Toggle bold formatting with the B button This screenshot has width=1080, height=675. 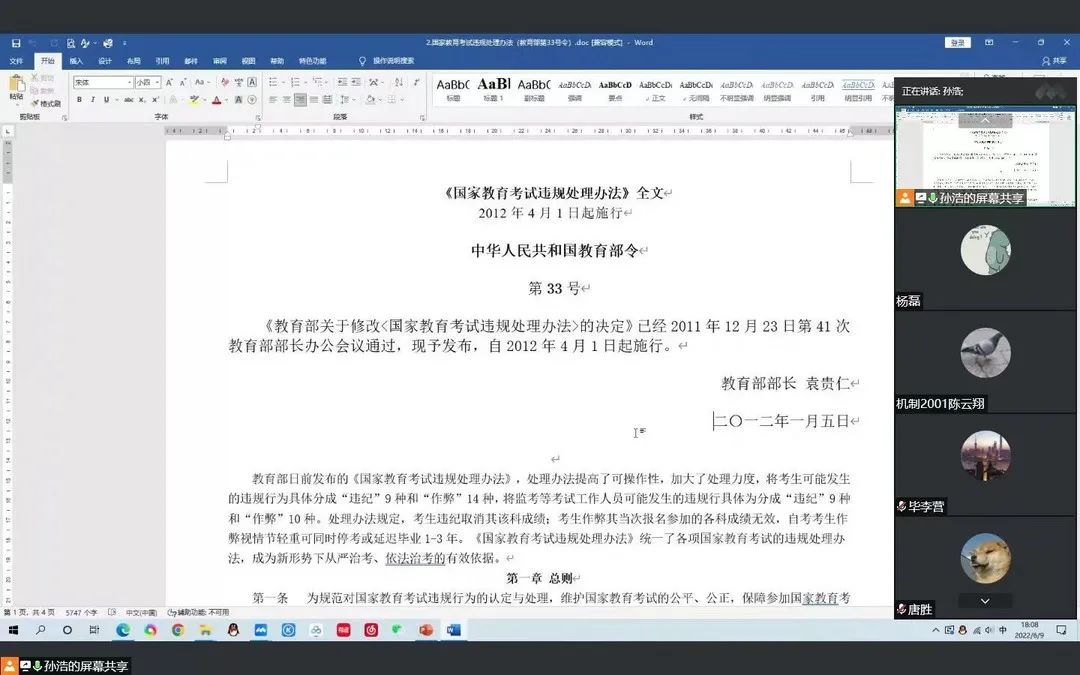(79, 100)
